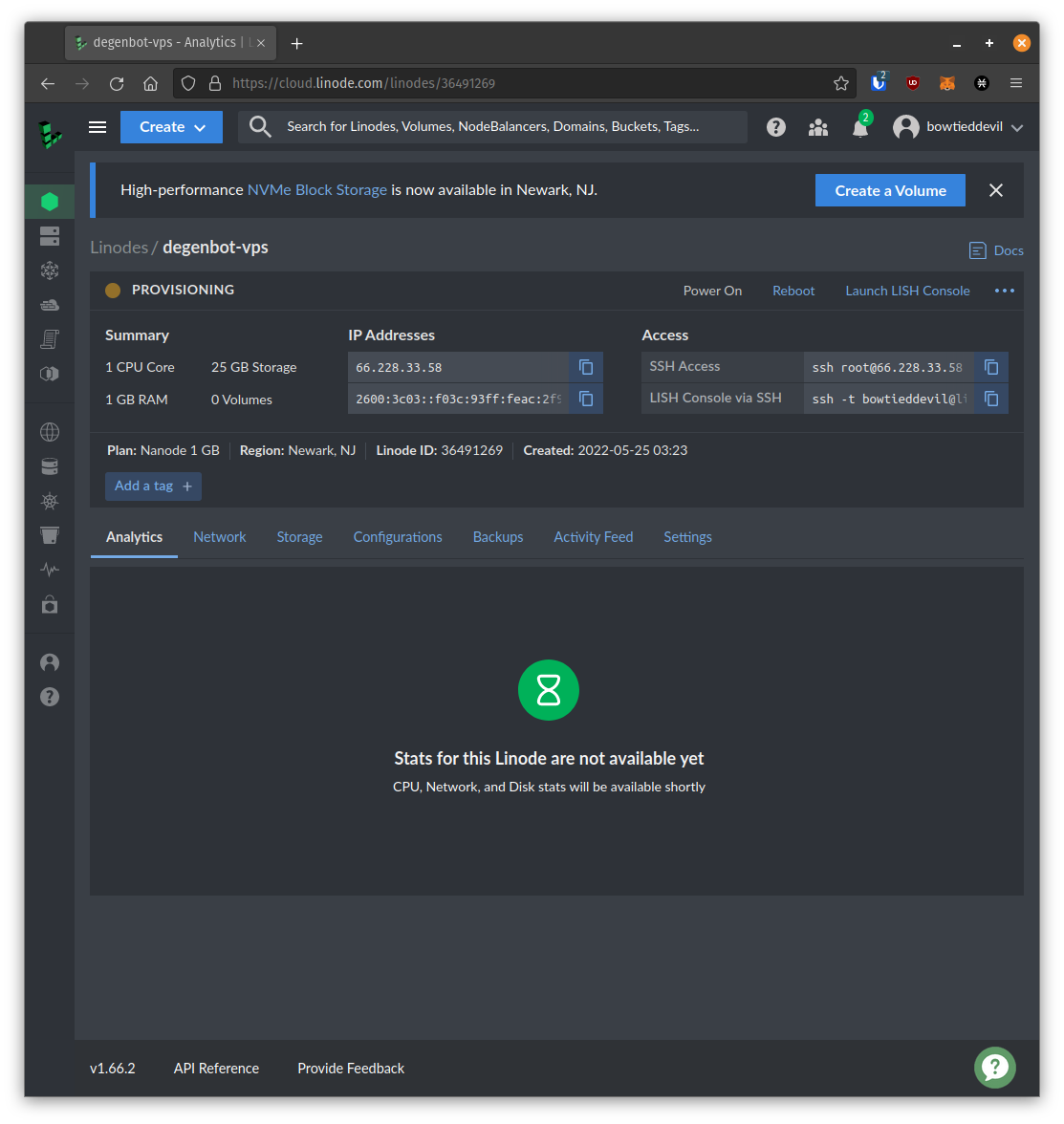Screen dimensions: 1064x1124
Task: Open Volumes from the sidebar
Action: pos(50,237)
